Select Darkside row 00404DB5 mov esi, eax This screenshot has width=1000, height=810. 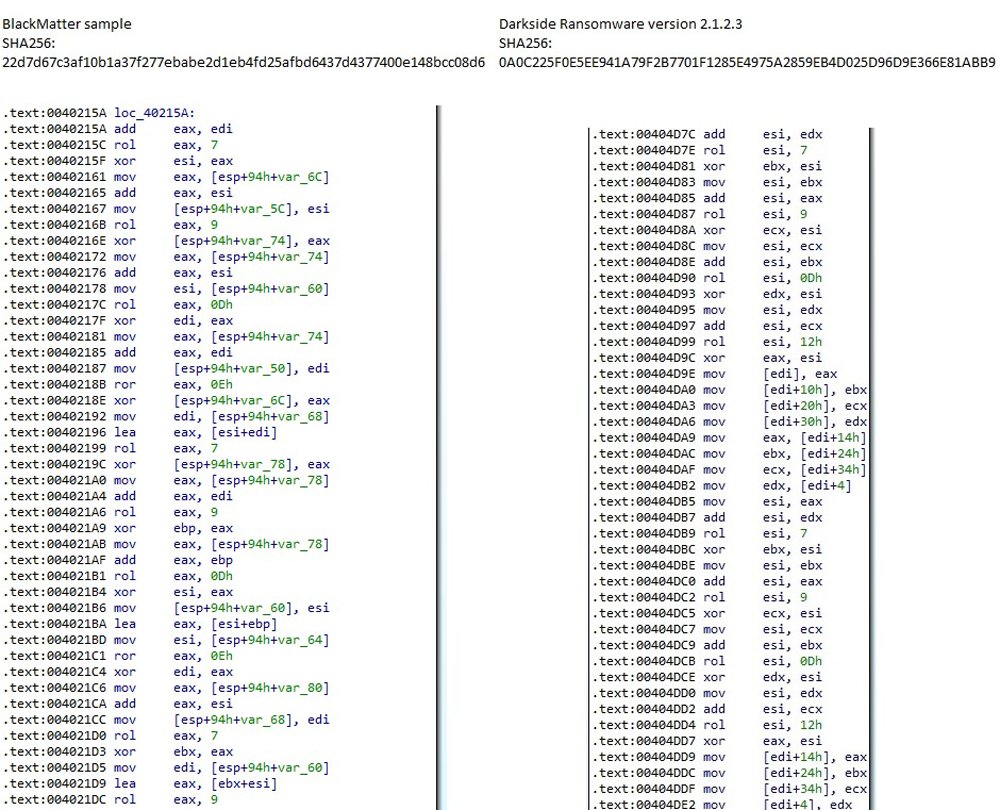[x=708, y=501]
